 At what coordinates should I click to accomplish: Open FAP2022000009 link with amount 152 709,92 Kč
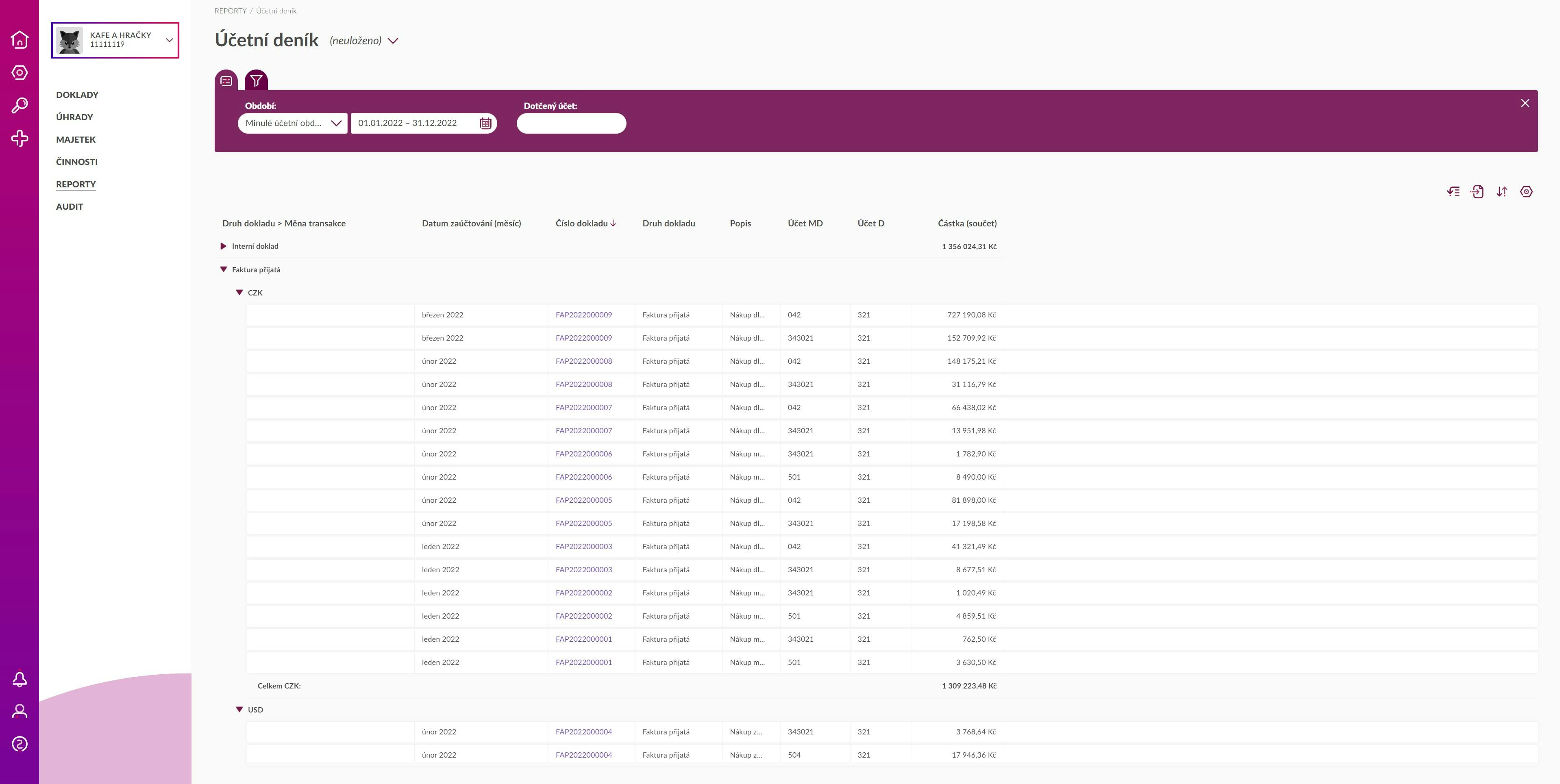pos(584,338)
